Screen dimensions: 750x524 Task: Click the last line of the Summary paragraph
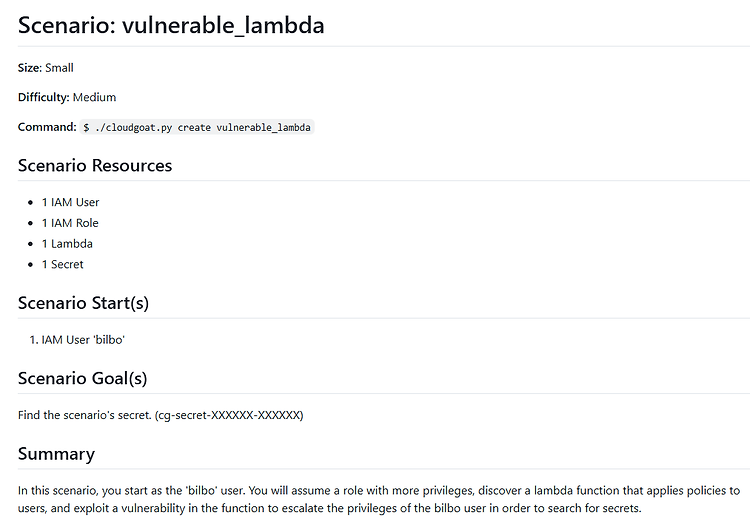(x=330, y=510)
